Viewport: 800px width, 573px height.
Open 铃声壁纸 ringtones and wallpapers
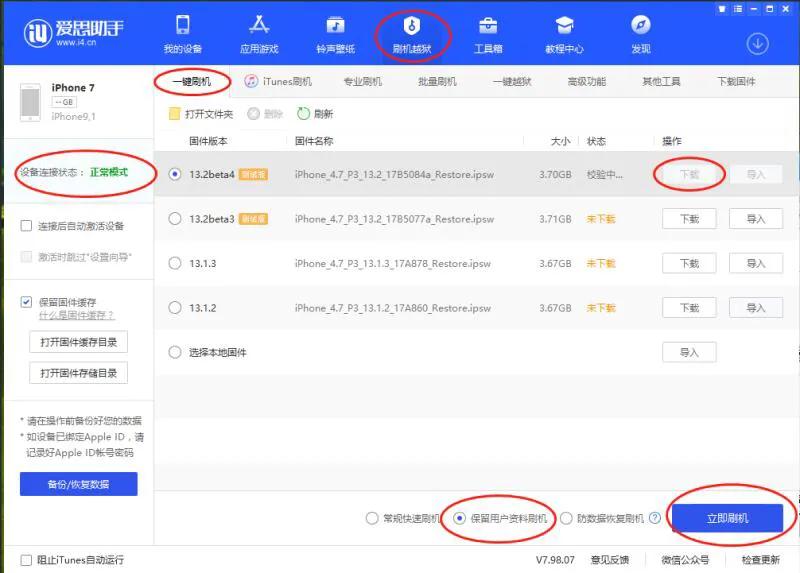coord(335,34)
